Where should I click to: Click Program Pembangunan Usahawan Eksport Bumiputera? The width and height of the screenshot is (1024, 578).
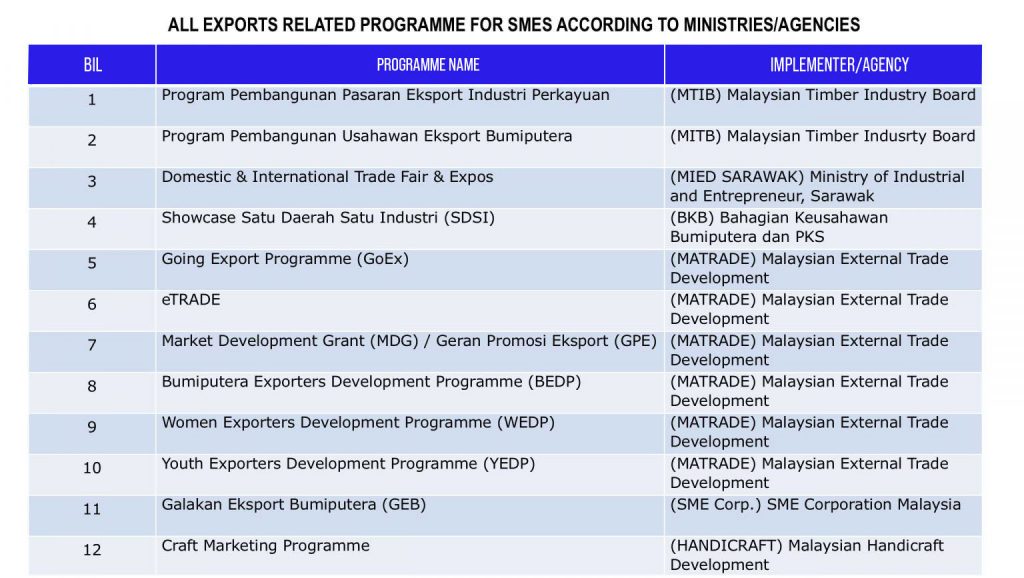tap(367, 136)
